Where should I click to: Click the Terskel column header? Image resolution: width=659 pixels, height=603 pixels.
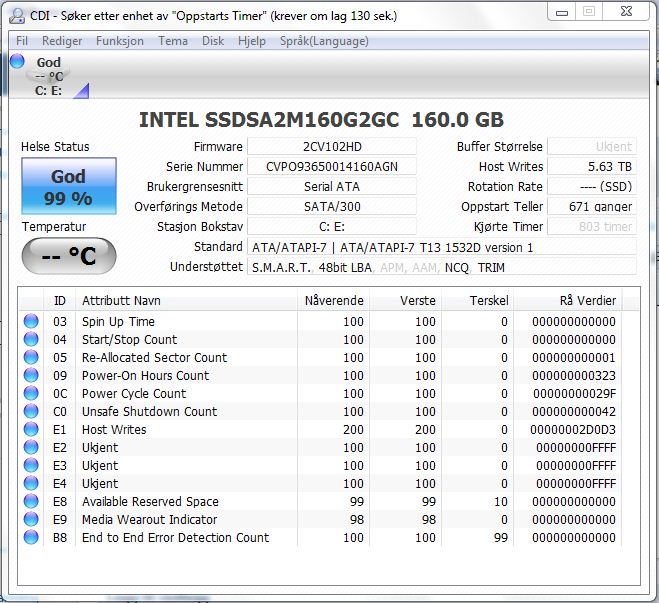pos(478,300)
